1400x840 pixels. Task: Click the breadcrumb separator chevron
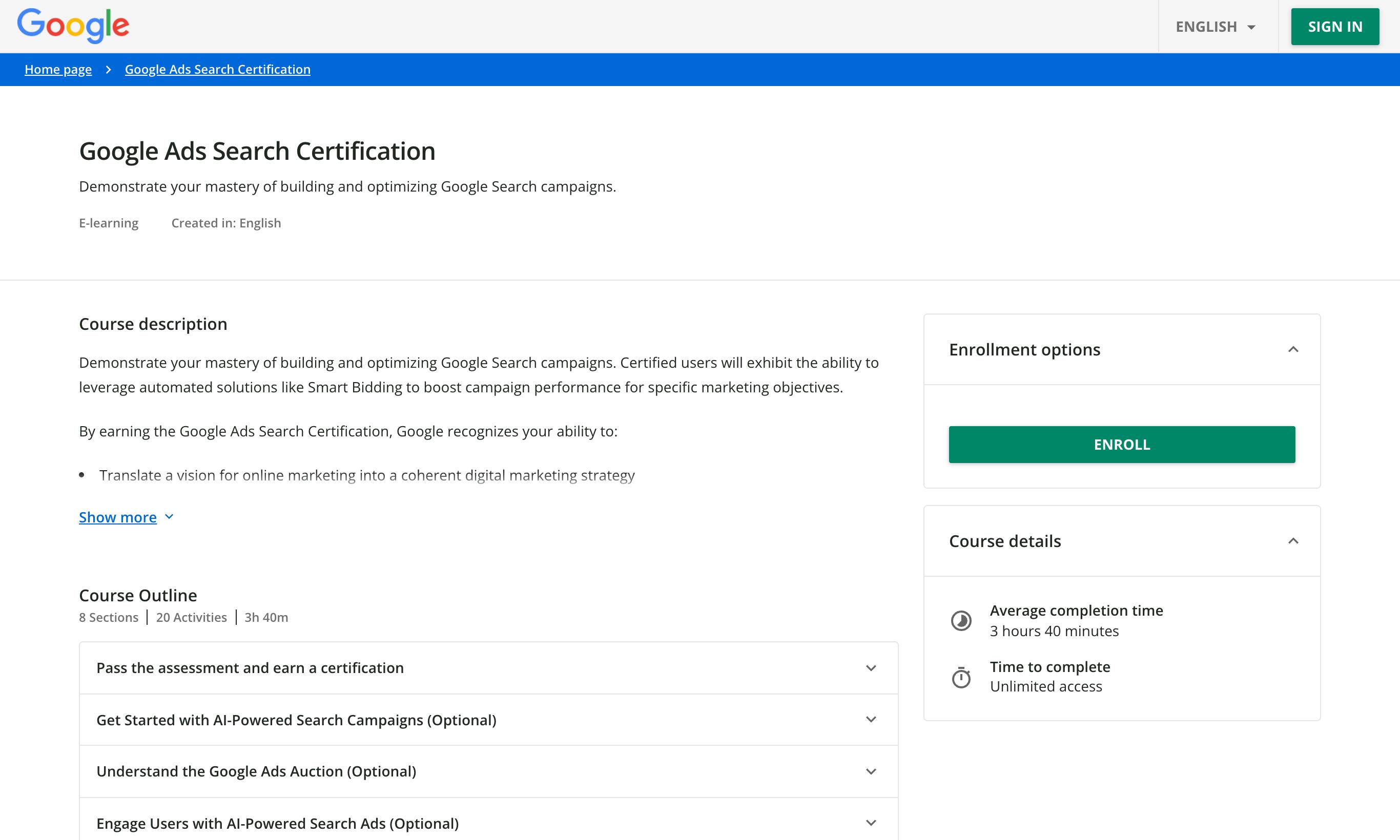[x=108, y=69]
